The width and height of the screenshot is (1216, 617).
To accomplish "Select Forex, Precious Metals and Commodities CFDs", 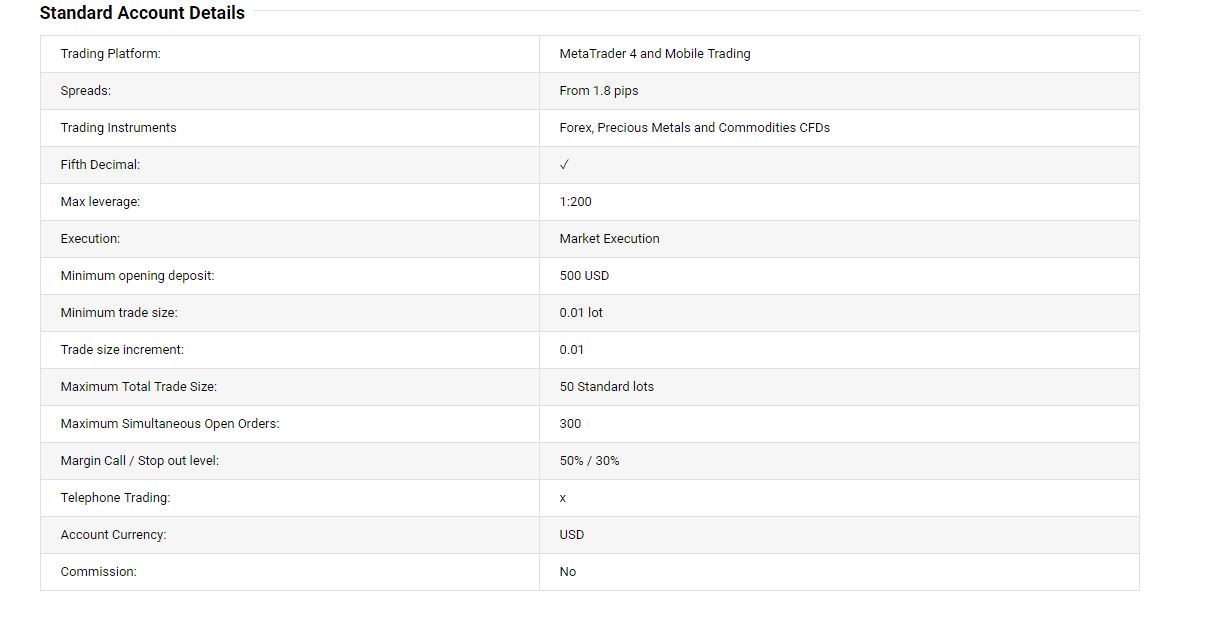I will 695,128.
